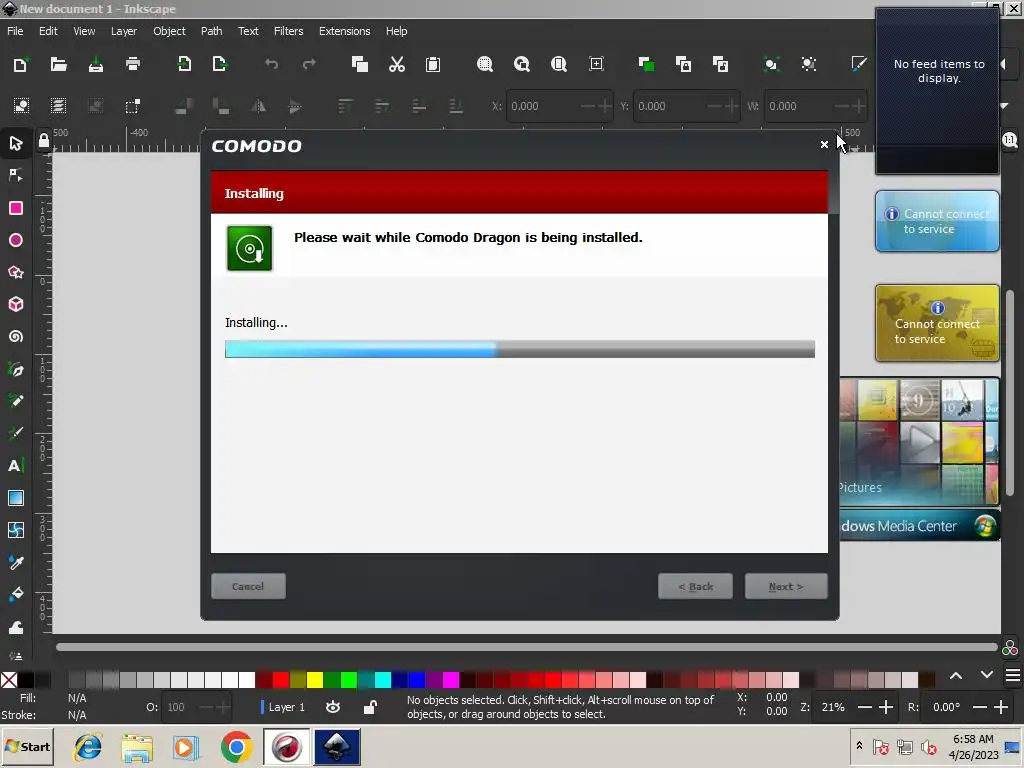Launch Google Chrome from the taskbar

click(x=236, y=747)
